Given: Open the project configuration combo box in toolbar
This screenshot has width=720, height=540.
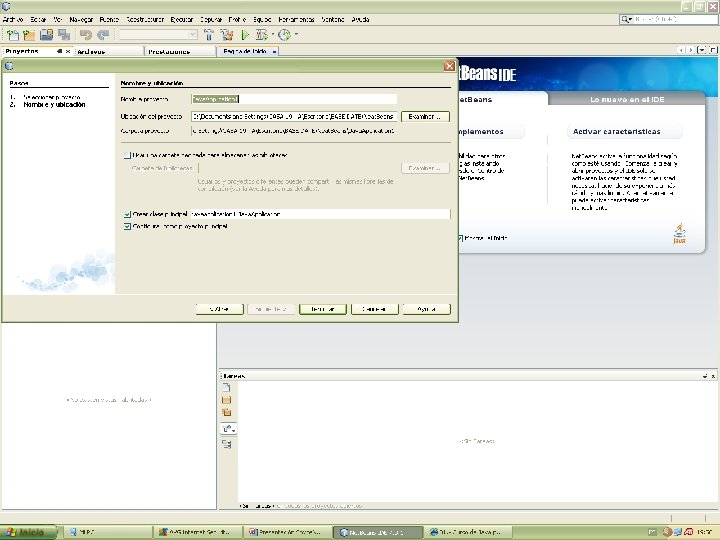Looking at the screenshot, I should coord(158,35).
